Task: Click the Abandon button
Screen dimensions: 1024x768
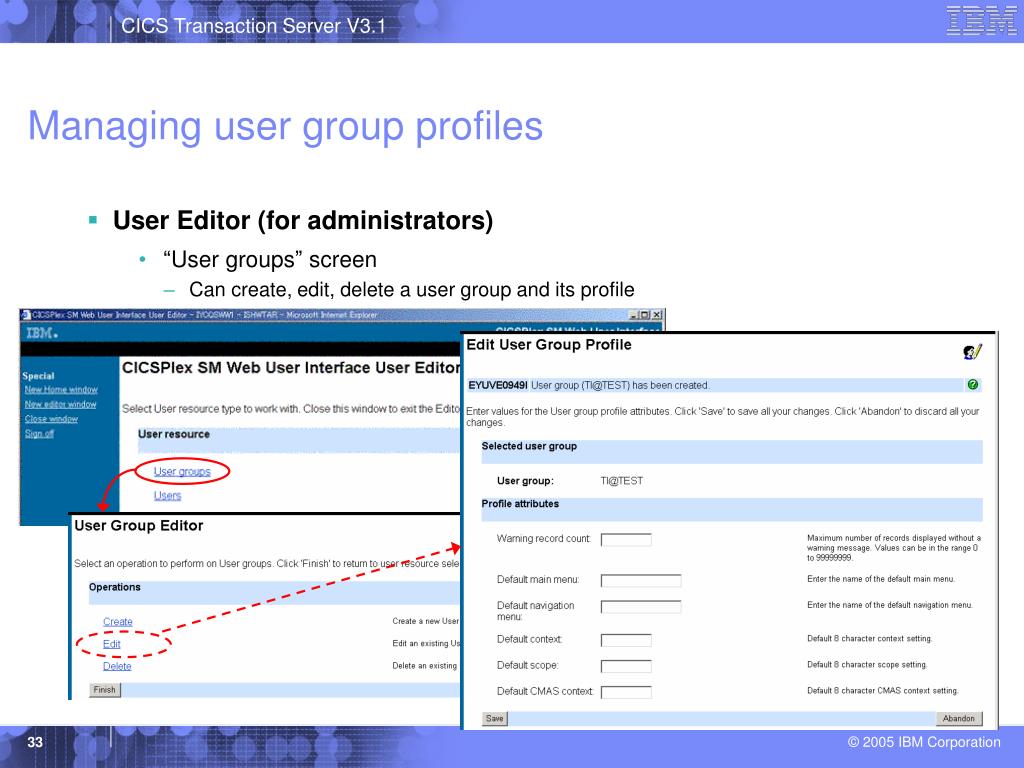Action: point(959,718)
